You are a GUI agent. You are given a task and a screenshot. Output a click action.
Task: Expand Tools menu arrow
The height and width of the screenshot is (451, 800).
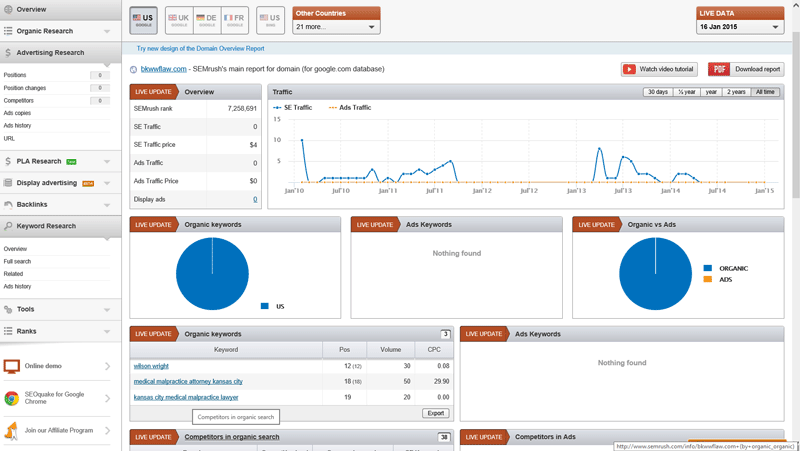coord(107,309)
